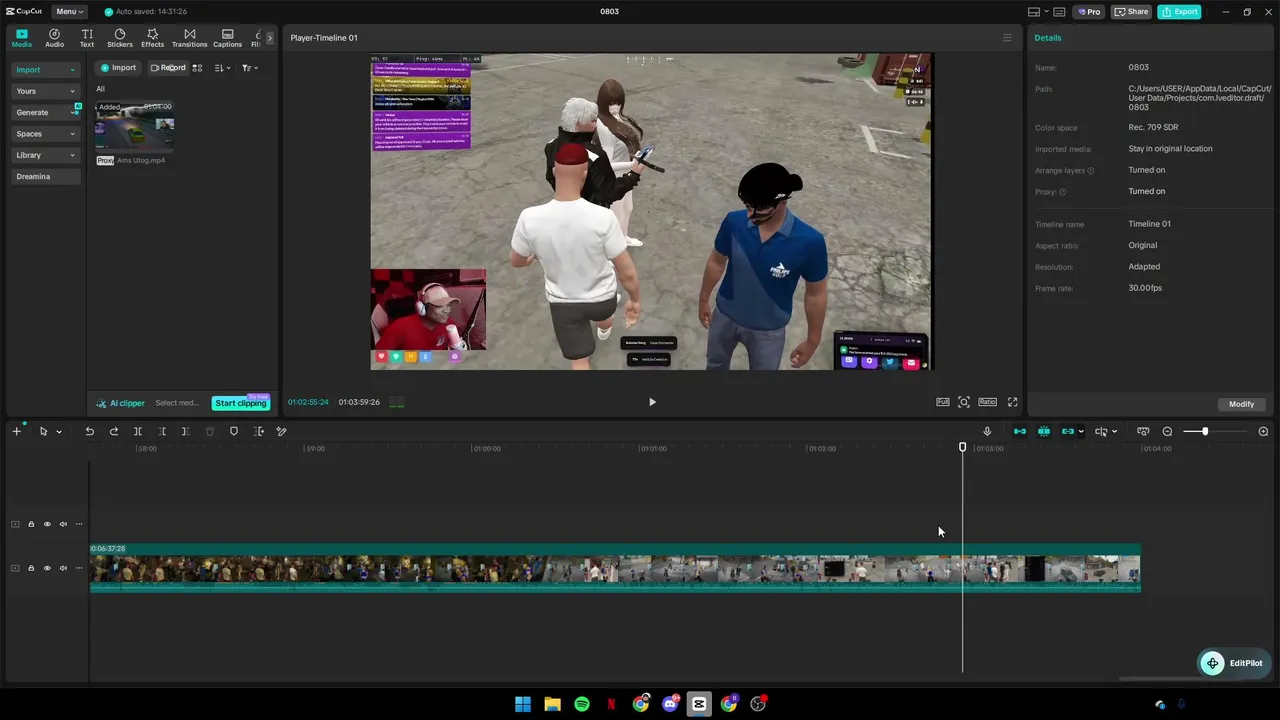1280x720 pixels.
Task: Toggle lock on the upper track
Action: [x=31, y=524]
